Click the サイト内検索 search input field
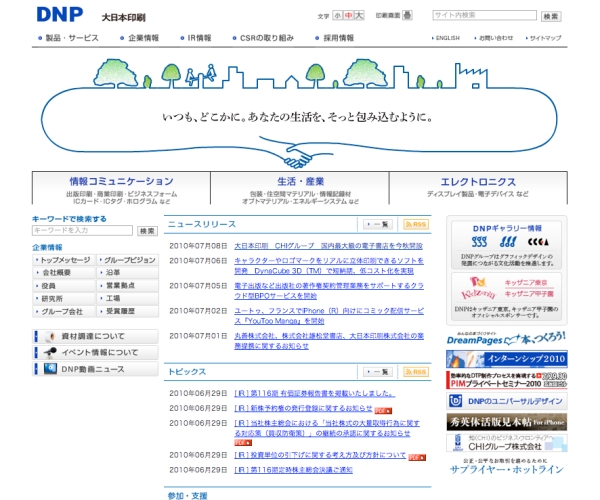The height and width of the screenshot is (500, 600). [x=485, y=16]
